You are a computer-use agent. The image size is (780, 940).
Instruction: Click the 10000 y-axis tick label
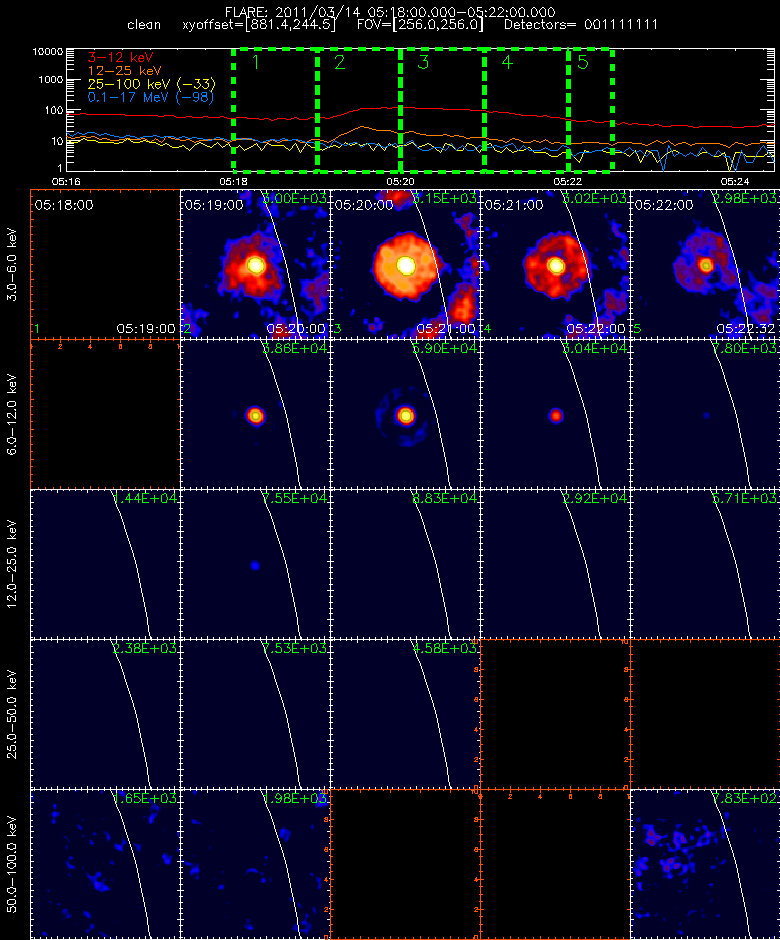pyautogui.click(x=48, y=52)
